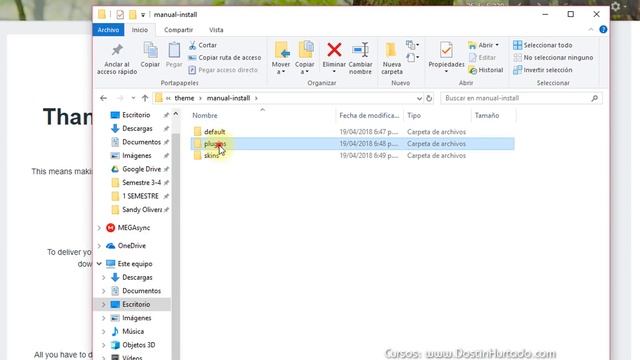Image resolution: width=640 pixels, height=360 pixels.
Task: Open pinned Escritorio in quick access
Action: pyautogui.click(x=136, y=115)
